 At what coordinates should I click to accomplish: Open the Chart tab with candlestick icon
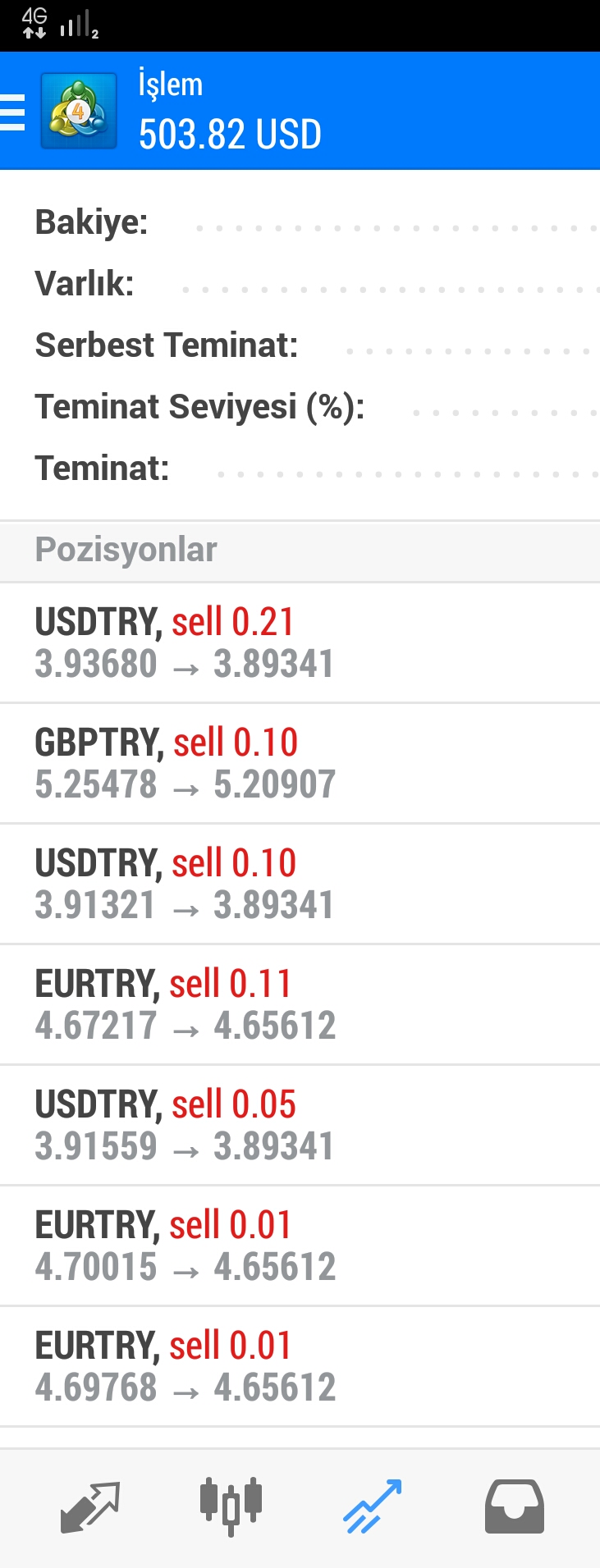click(231, 1506)
